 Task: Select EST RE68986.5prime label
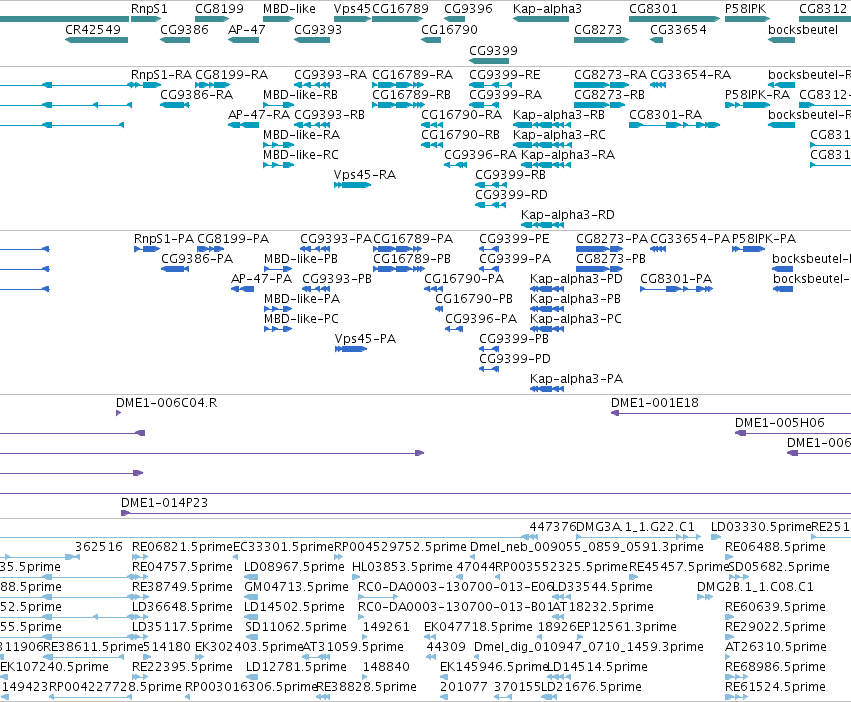776,667
